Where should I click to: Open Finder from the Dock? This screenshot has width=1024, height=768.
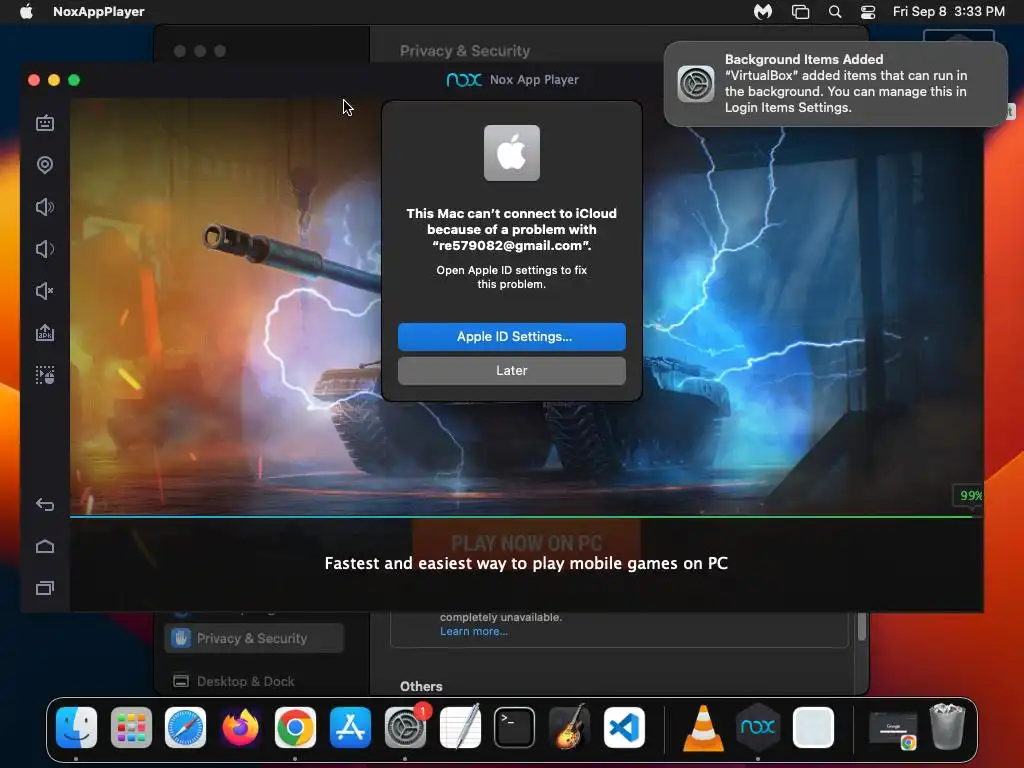click(x=76, y=727)
